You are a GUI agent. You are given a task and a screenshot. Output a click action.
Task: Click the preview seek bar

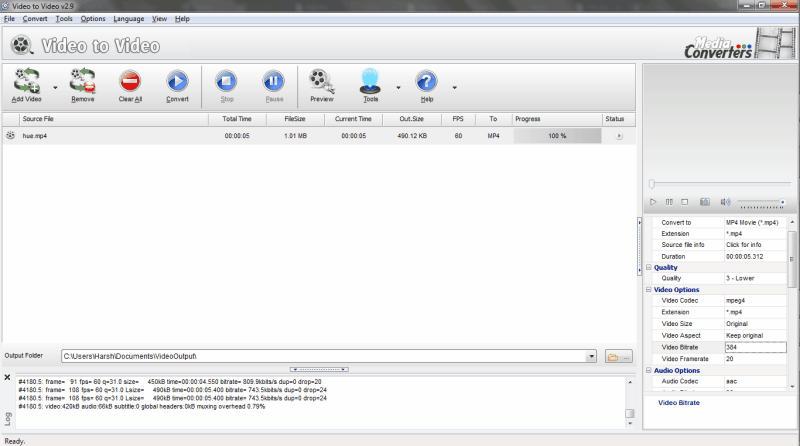(721, 184)
